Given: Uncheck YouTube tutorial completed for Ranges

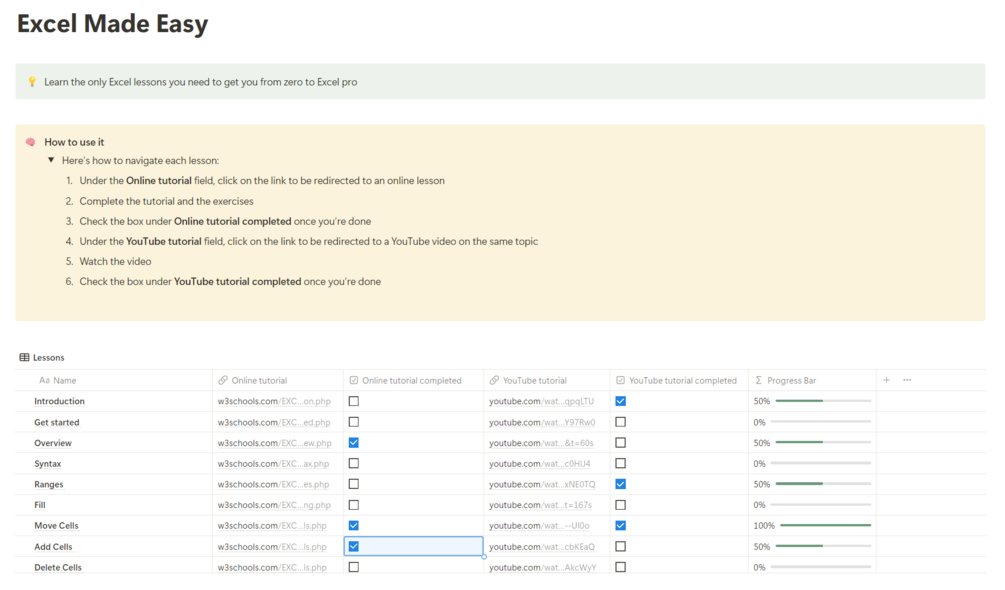Looking at the screenshot, I should (x=621, y=484).
